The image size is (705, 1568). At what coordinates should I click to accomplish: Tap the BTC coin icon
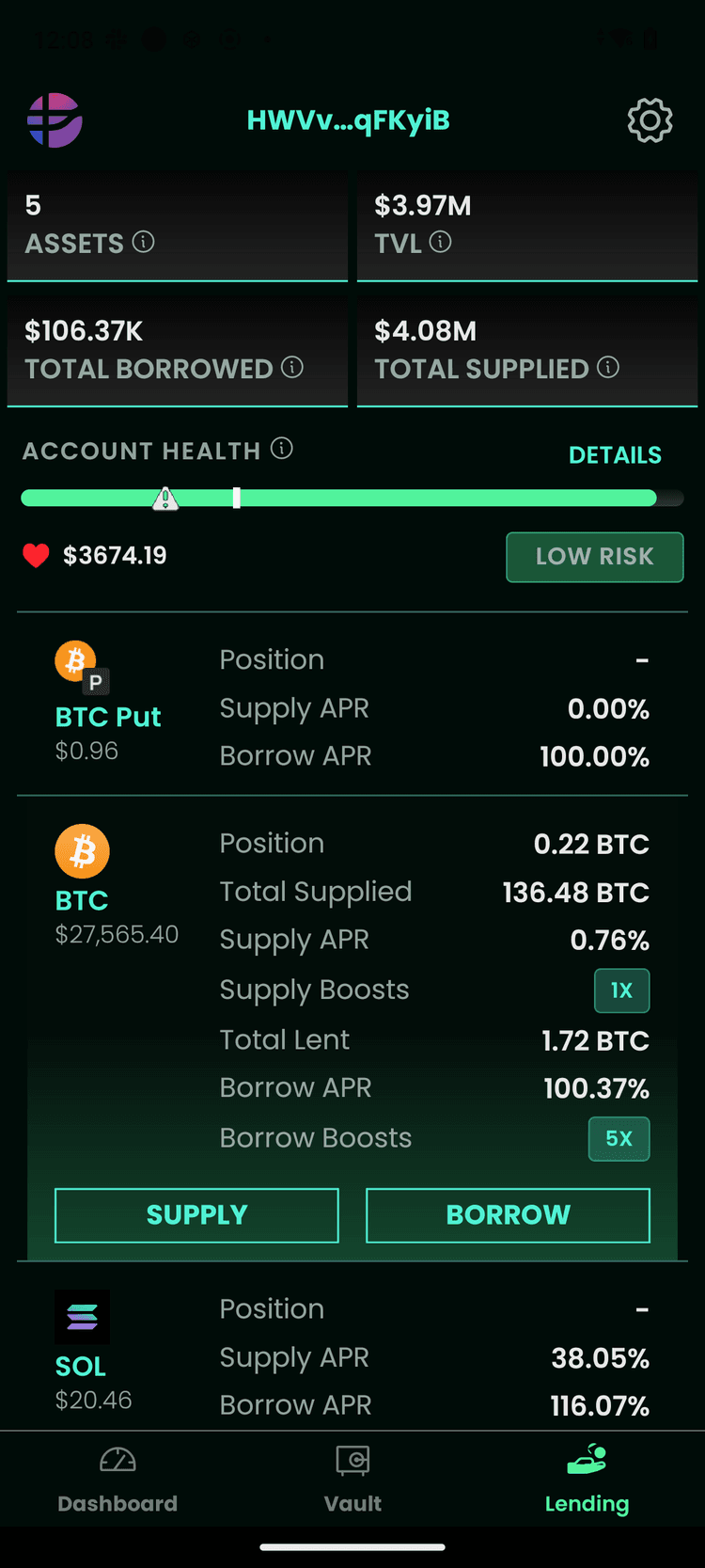point(83,851)
